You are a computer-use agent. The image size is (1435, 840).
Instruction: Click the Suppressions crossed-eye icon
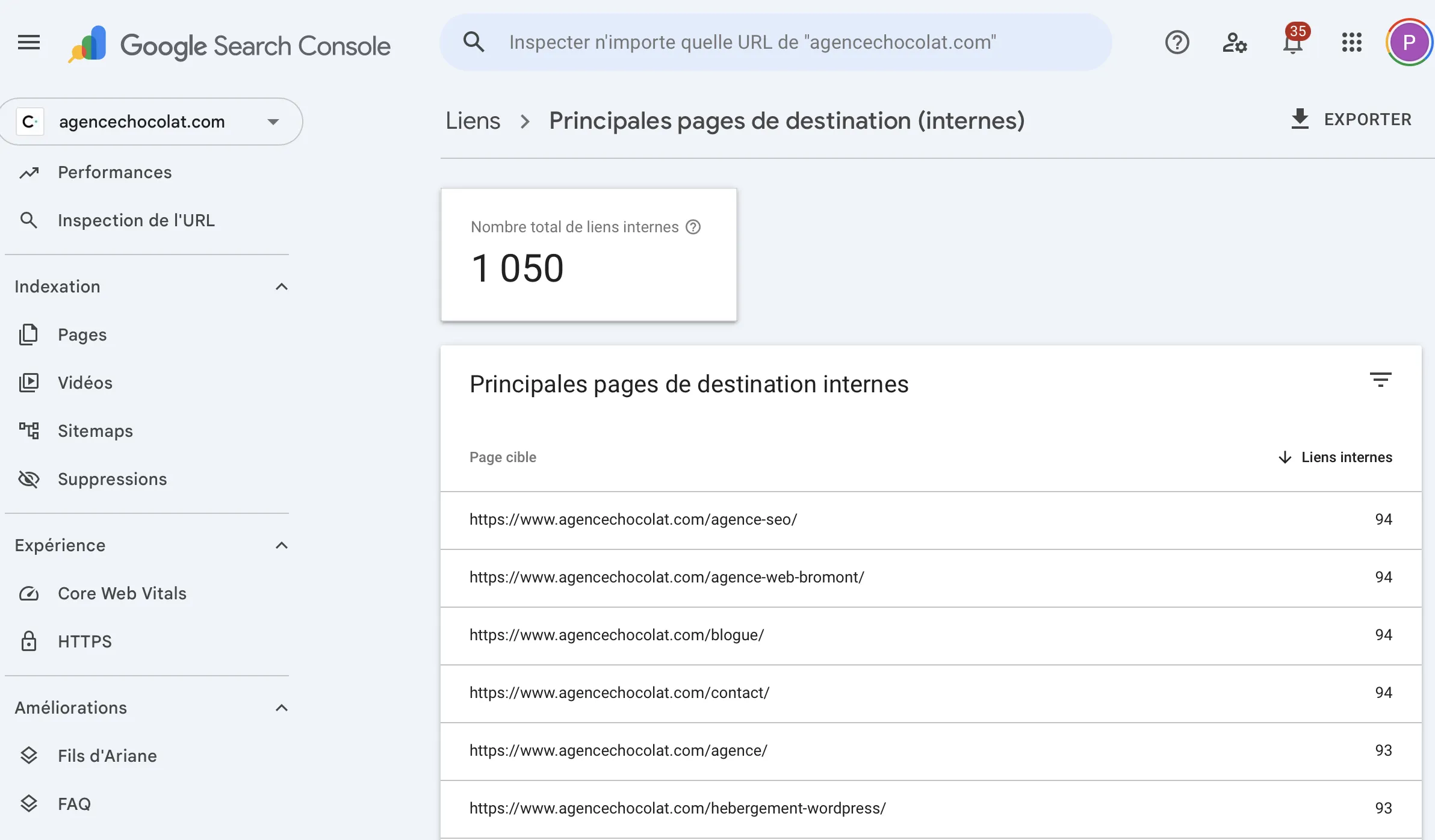[29, 479]
